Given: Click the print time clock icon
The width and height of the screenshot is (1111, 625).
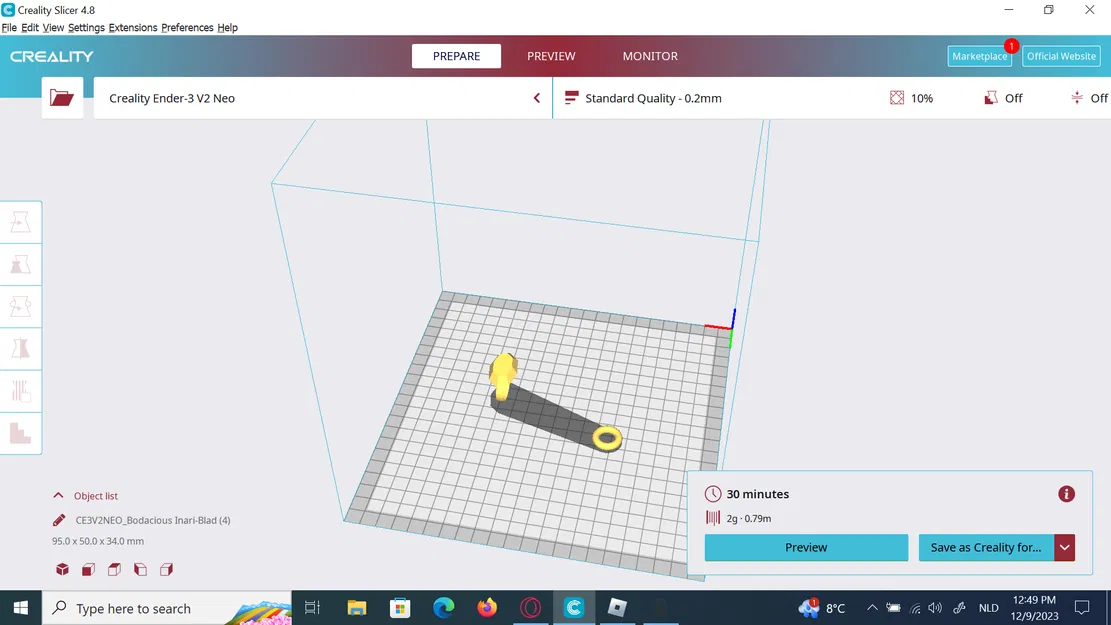Looking at the screenshot, I should coord(713,494).
